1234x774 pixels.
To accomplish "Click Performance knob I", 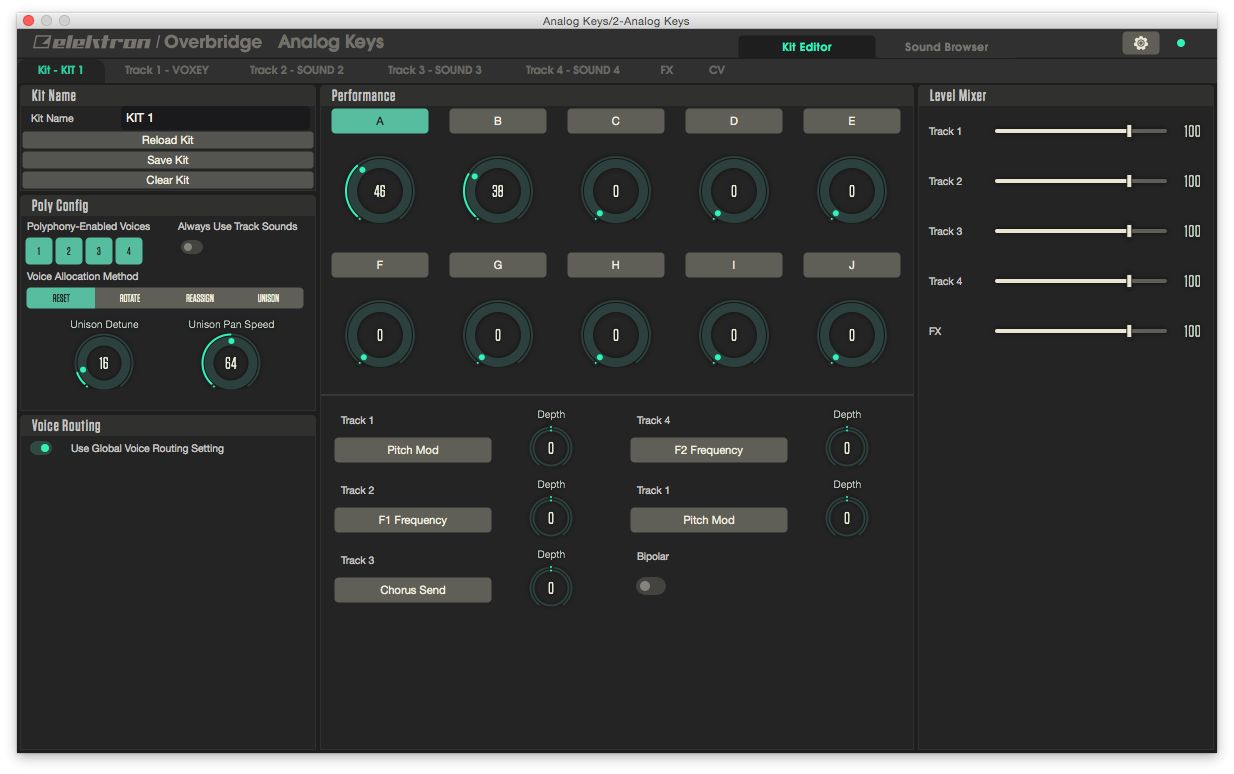I will click(734, 335).
